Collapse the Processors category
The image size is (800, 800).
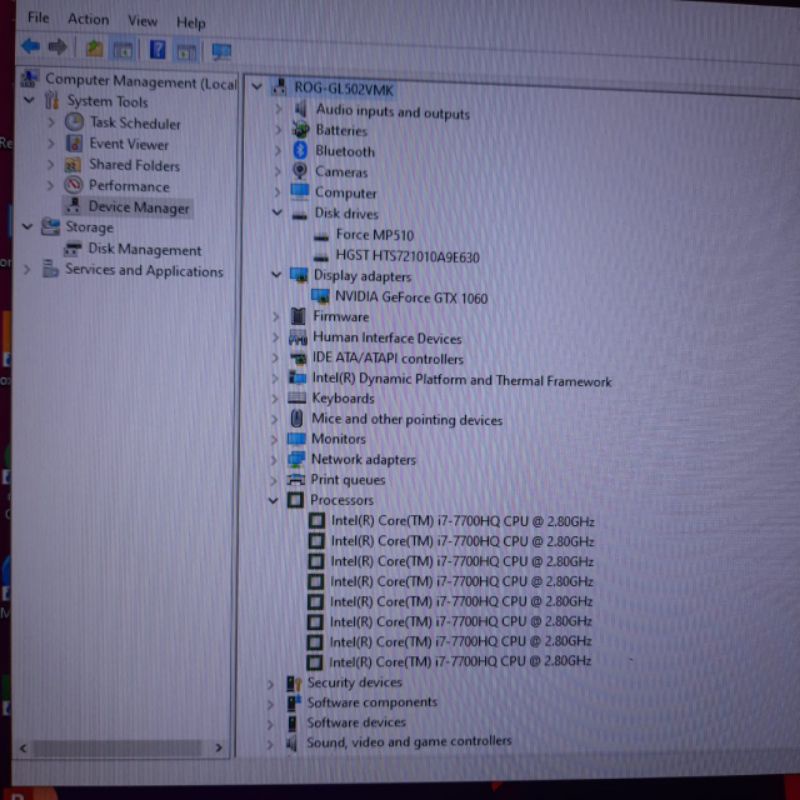click(x=273, y=500)
